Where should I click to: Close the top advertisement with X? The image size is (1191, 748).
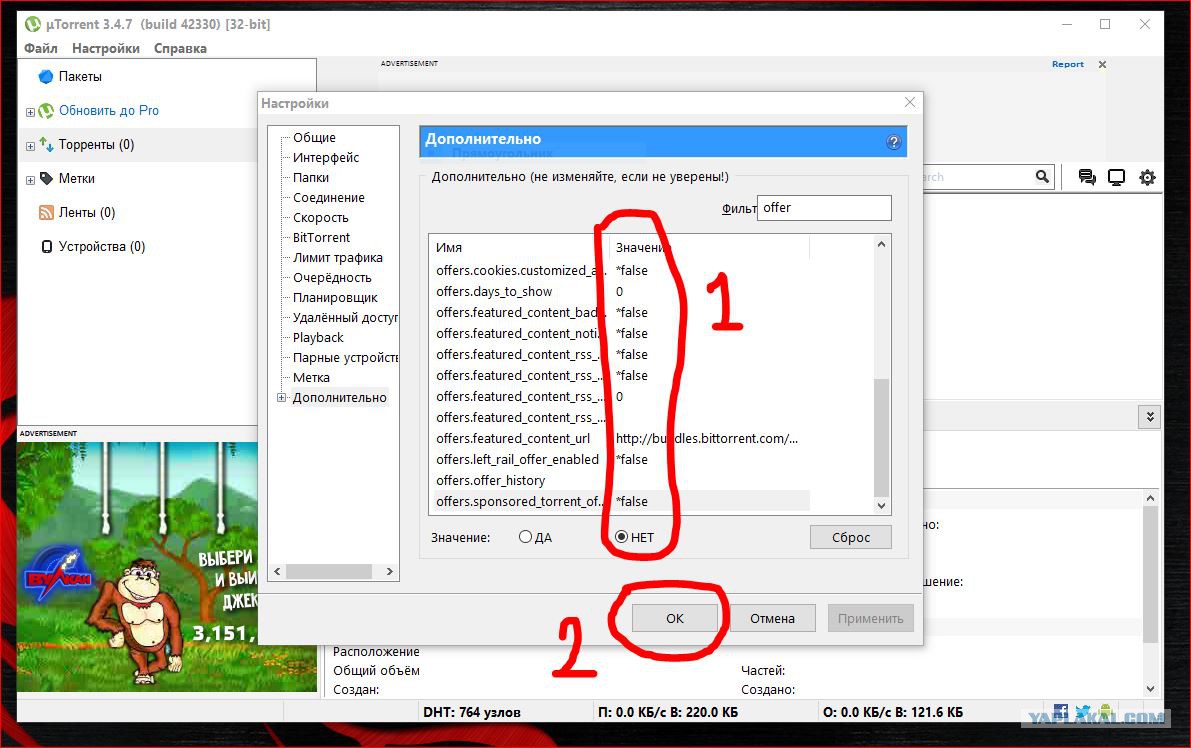click(x=1102, y=65)
